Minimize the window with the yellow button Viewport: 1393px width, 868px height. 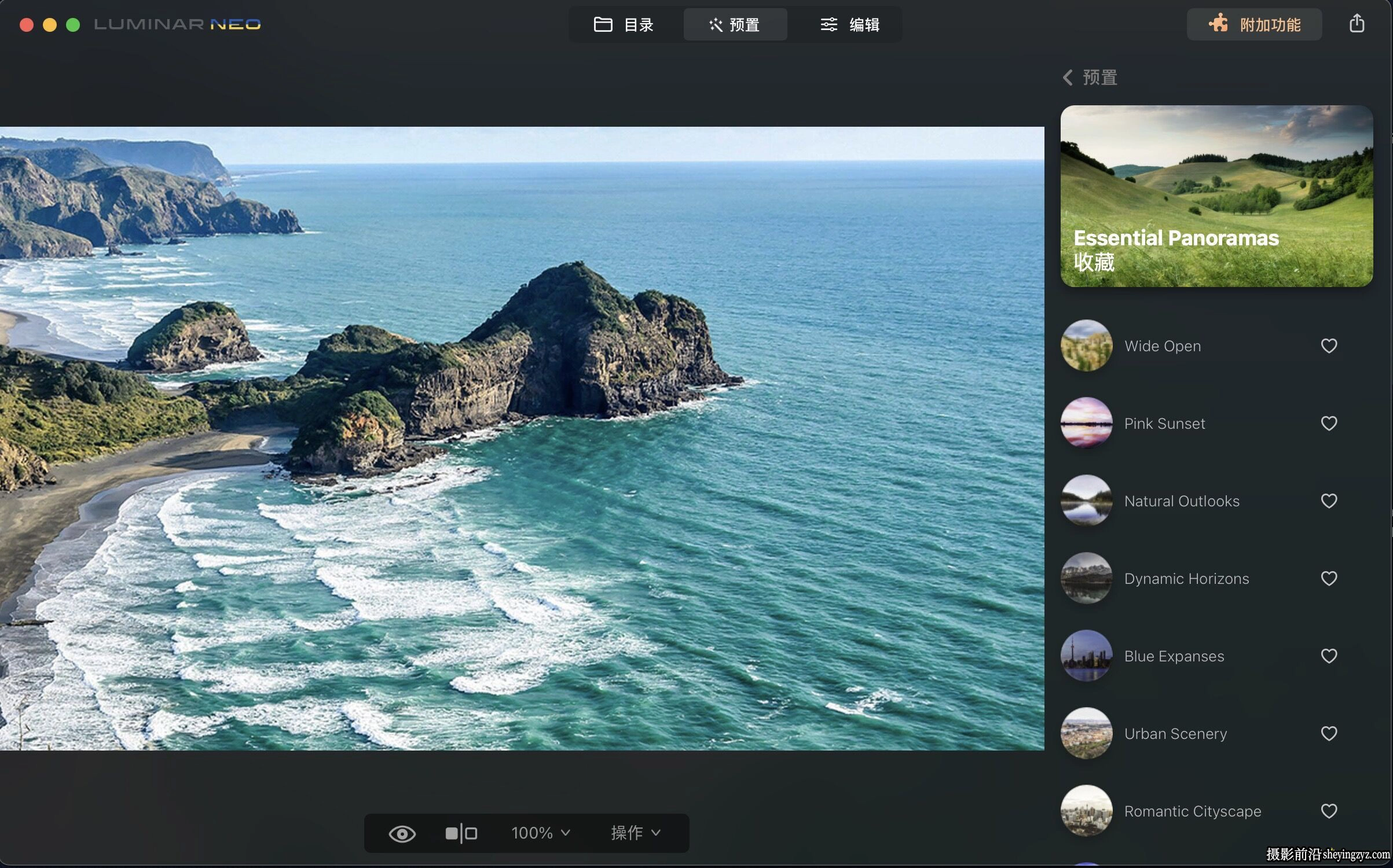[50, 25]
